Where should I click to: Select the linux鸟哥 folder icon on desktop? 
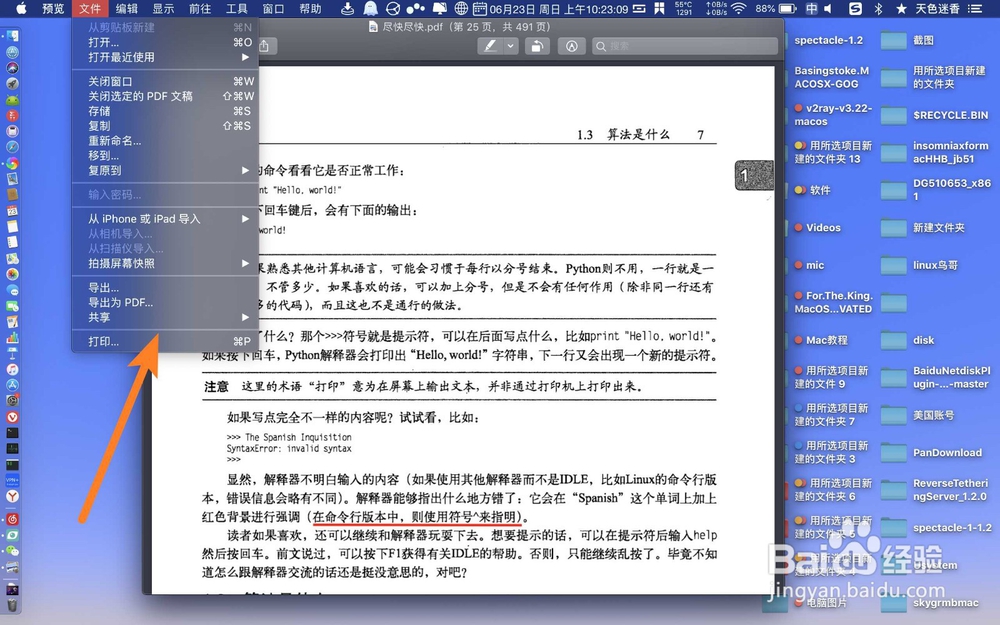point(893,265)
